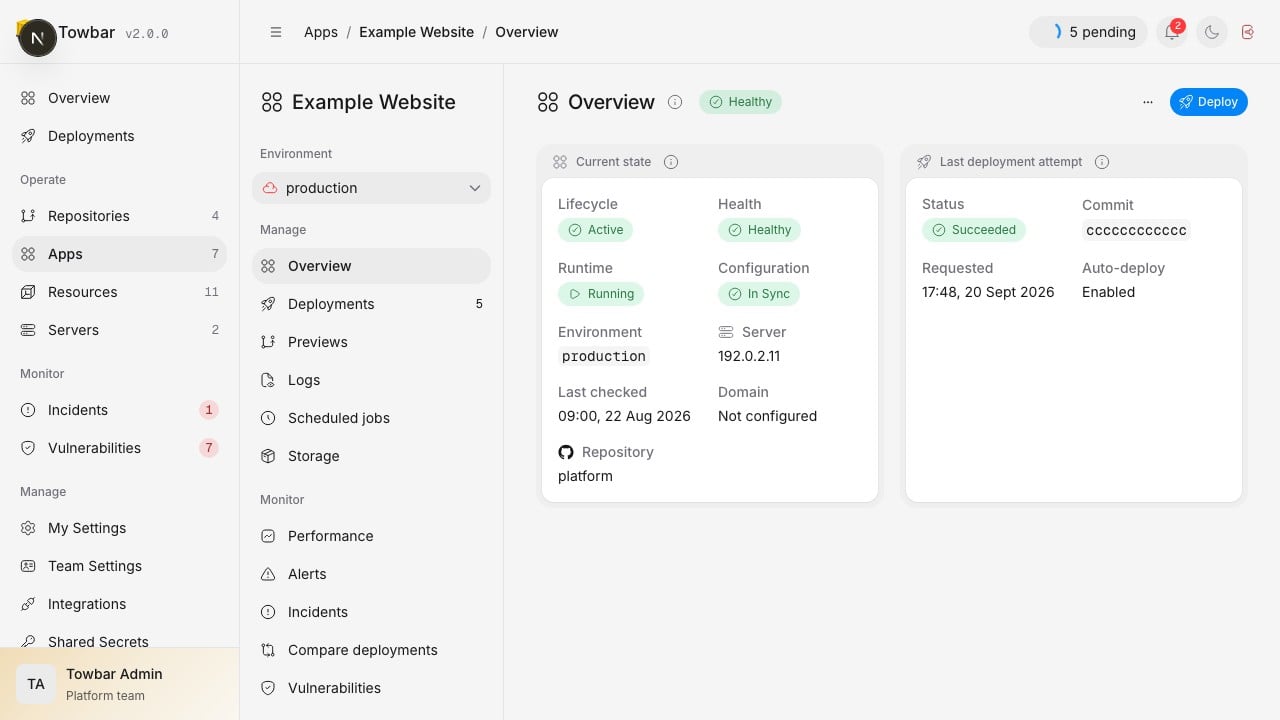The image size is (1280, 720).
Task: Open the three-dot more options menu
Action: (x=1148, y=102)
